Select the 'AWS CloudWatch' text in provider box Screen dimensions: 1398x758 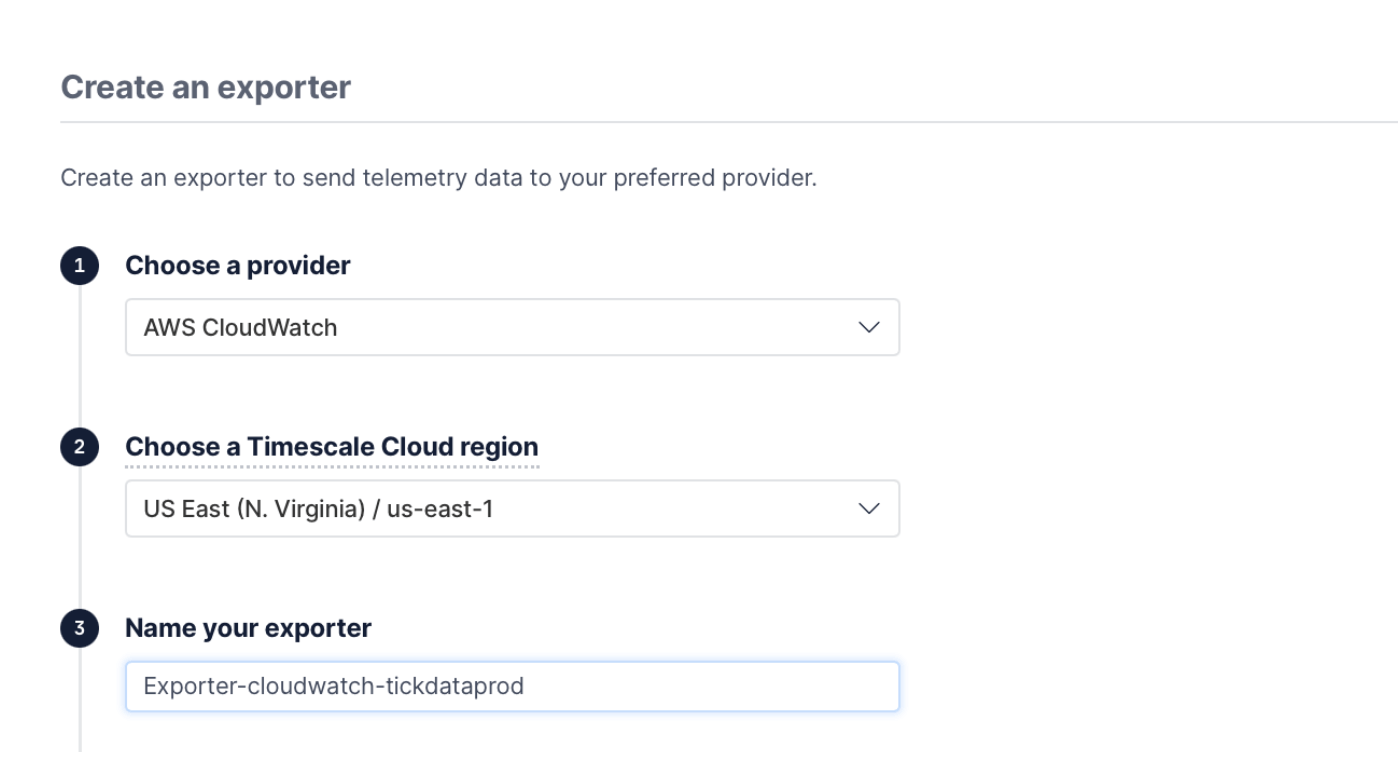click(x=240, y=327)
